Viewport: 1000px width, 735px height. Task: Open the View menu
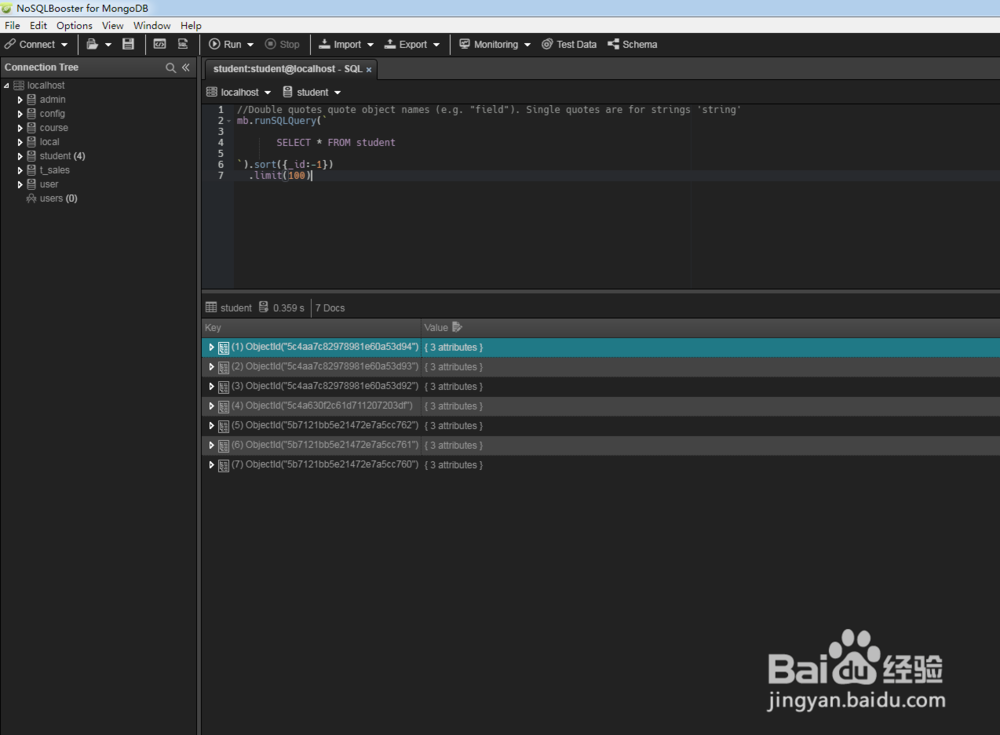(x=112, y=26)
